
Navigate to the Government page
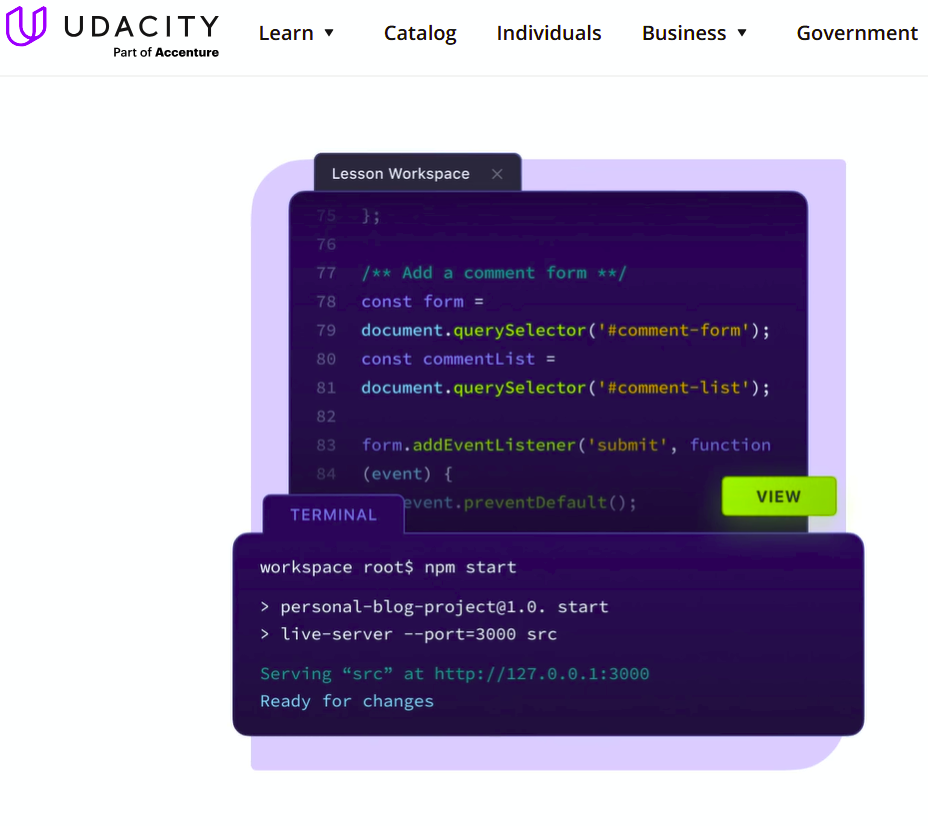(x=857, y=33)
